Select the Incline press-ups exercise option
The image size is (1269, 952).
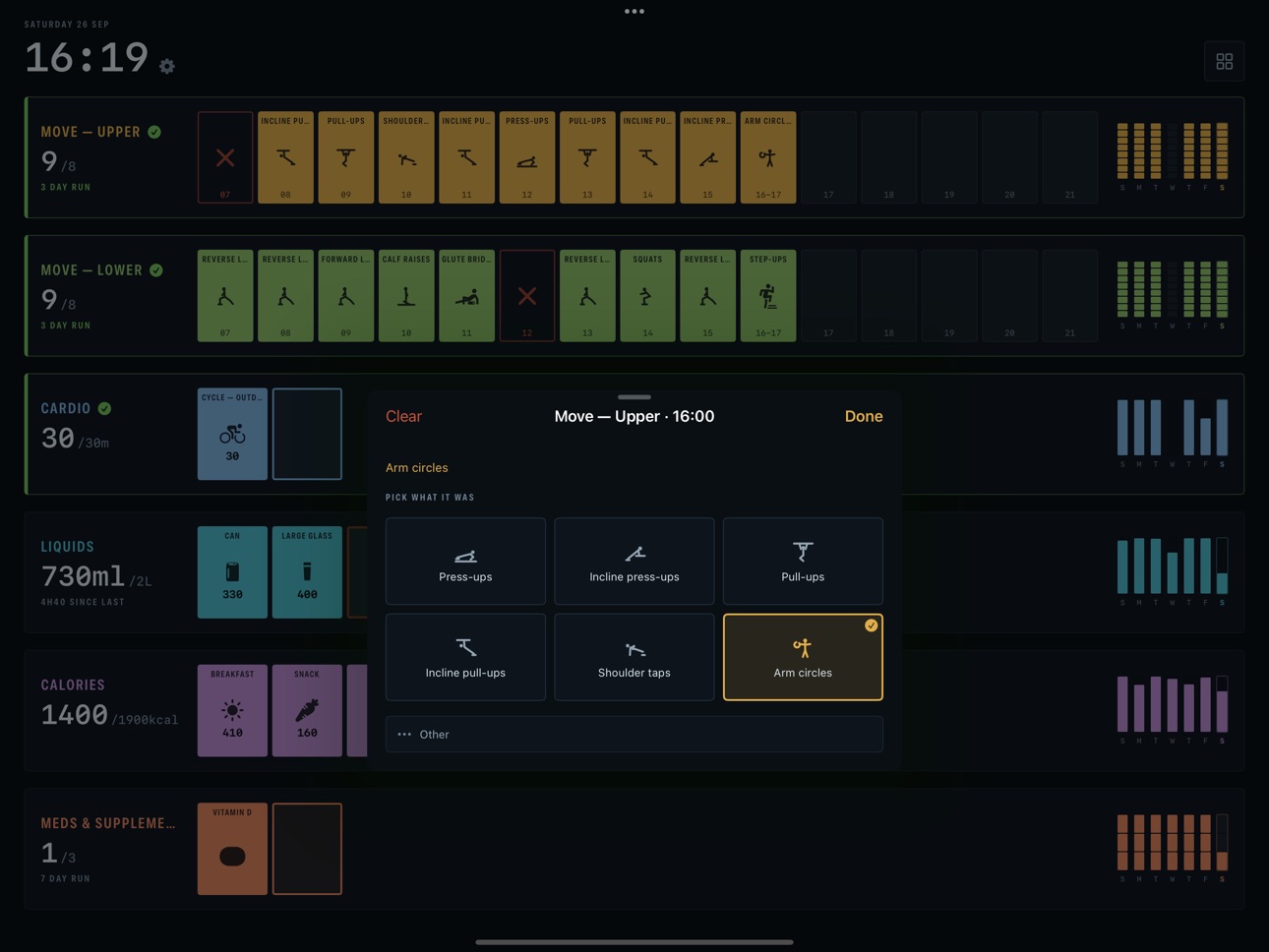coord(634,562)
